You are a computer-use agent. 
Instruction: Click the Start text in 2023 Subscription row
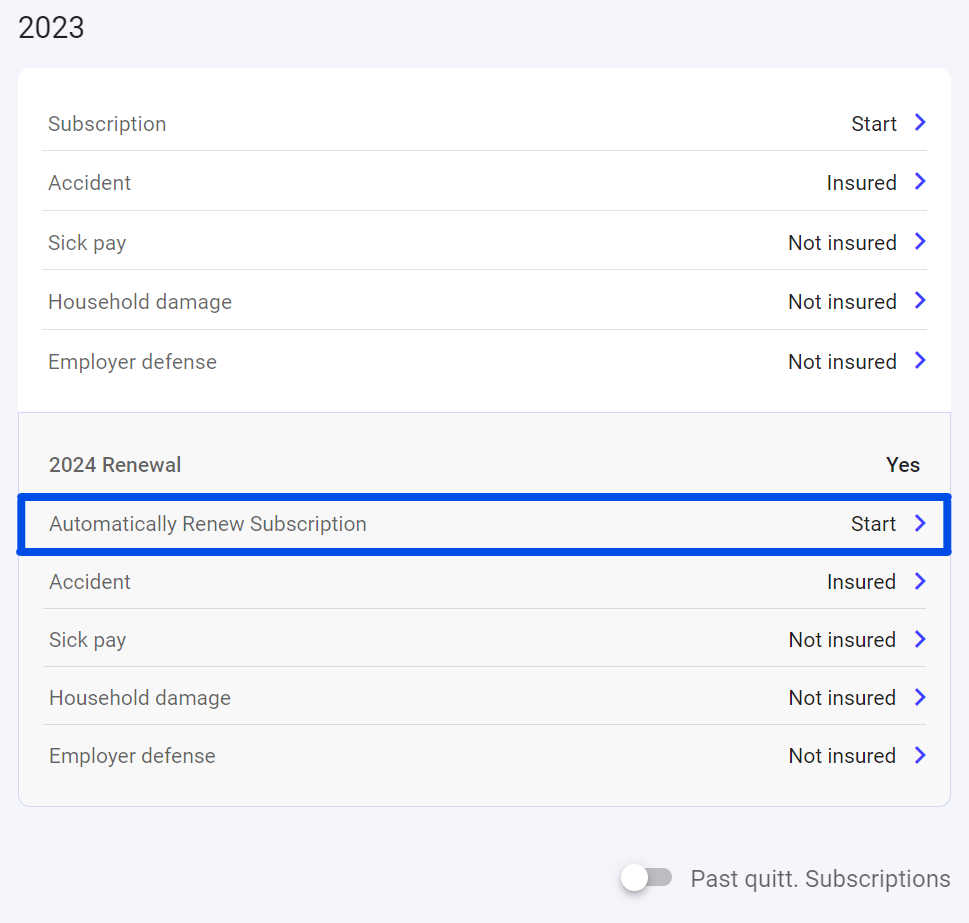873,124
